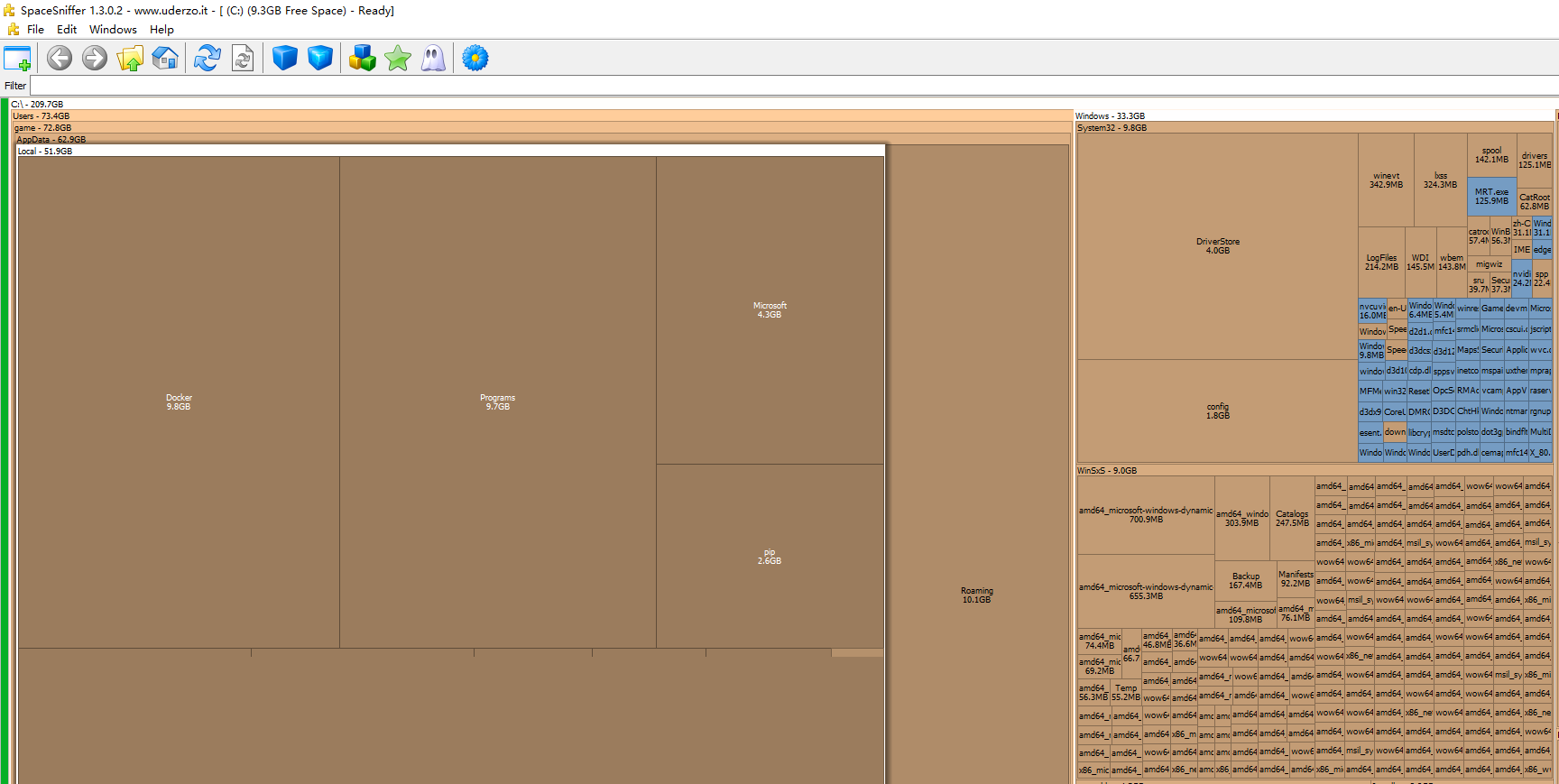Click the blue flower Donate icon
Screen dimensions: 1559x784
tap(475, 59)
